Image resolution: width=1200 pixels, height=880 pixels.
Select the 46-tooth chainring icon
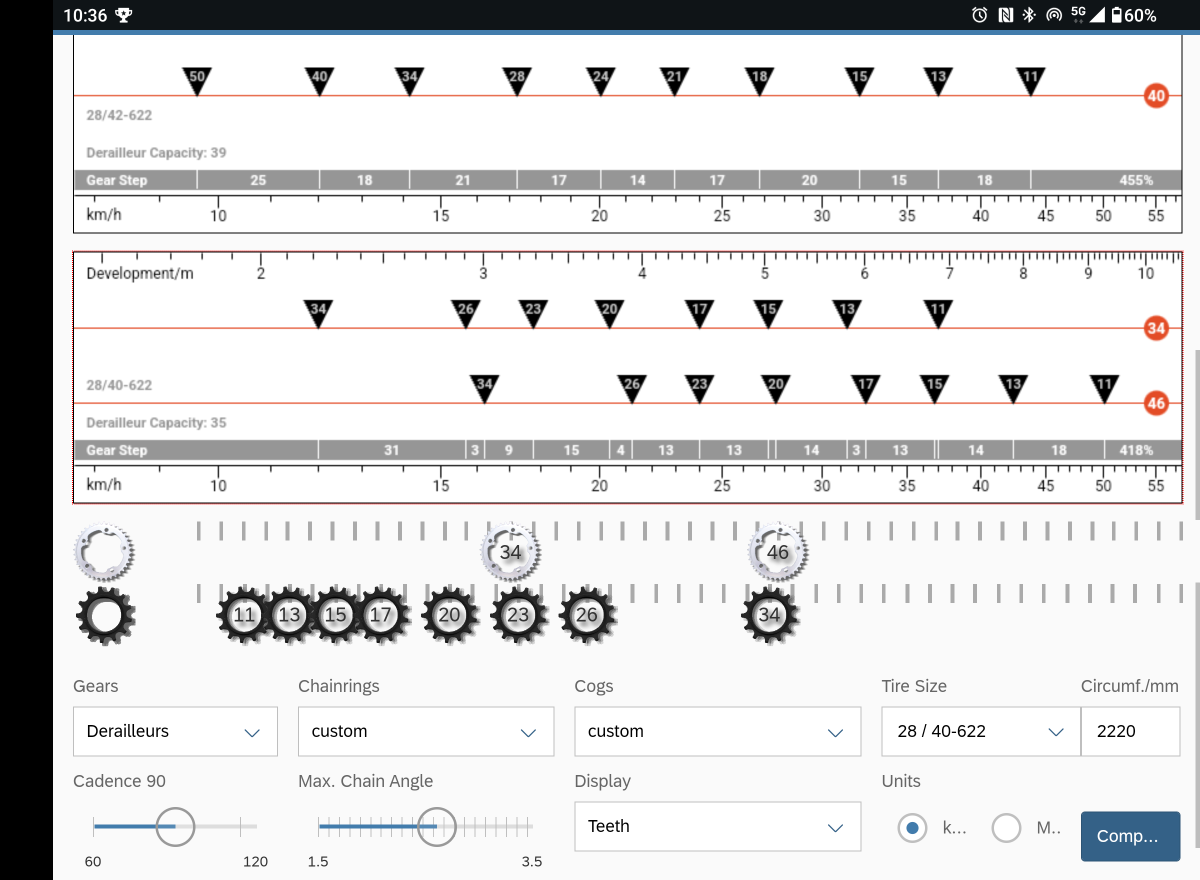pos(777,552)
